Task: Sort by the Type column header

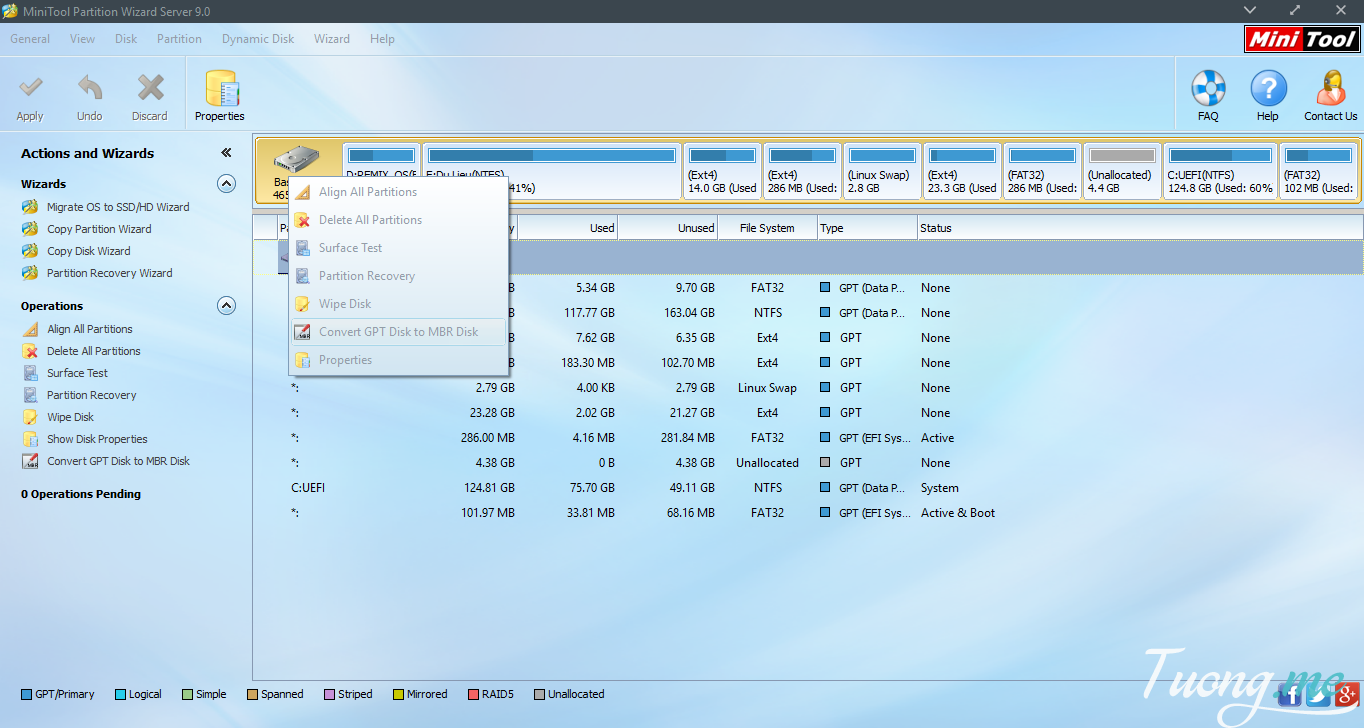Action: click(x=868, y=228)
